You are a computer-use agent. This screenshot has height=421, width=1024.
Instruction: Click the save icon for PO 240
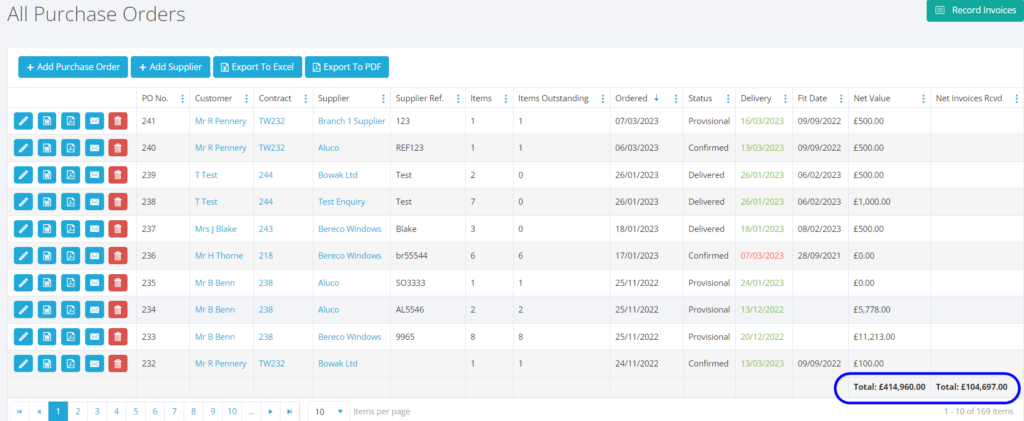coord(47,147)
